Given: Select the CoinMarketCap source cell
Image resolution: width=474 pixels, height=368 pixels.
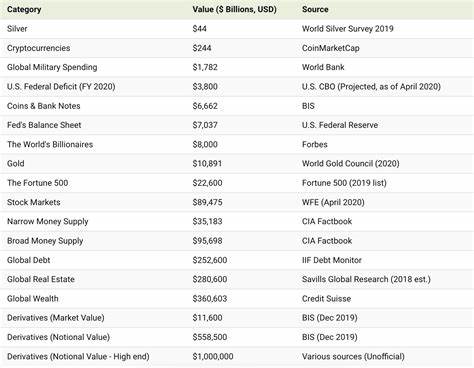Looking at the screenshot, I should (x=331, y=48).
